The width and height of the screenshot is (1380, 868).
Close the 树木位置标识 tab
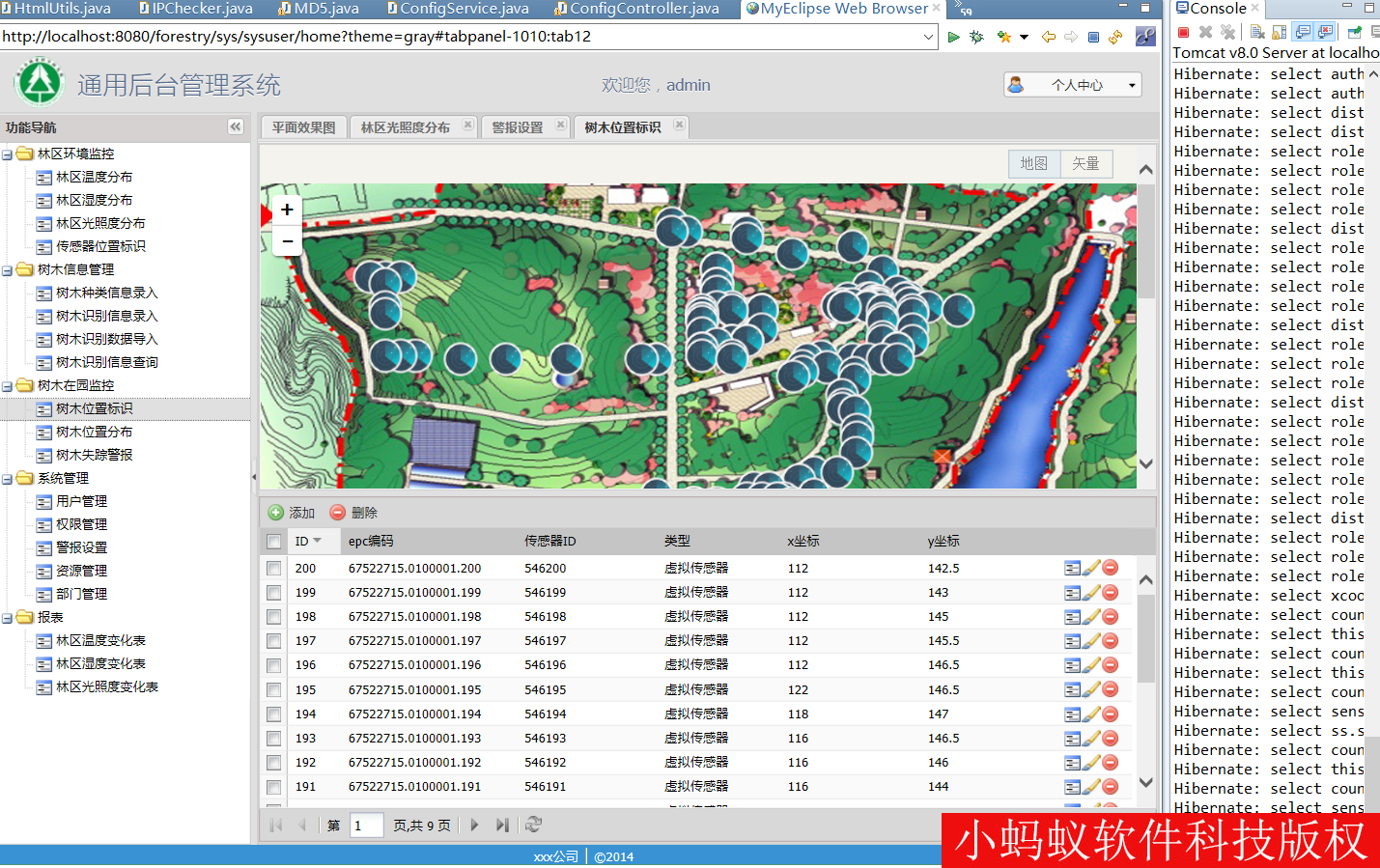coord(680,125)
